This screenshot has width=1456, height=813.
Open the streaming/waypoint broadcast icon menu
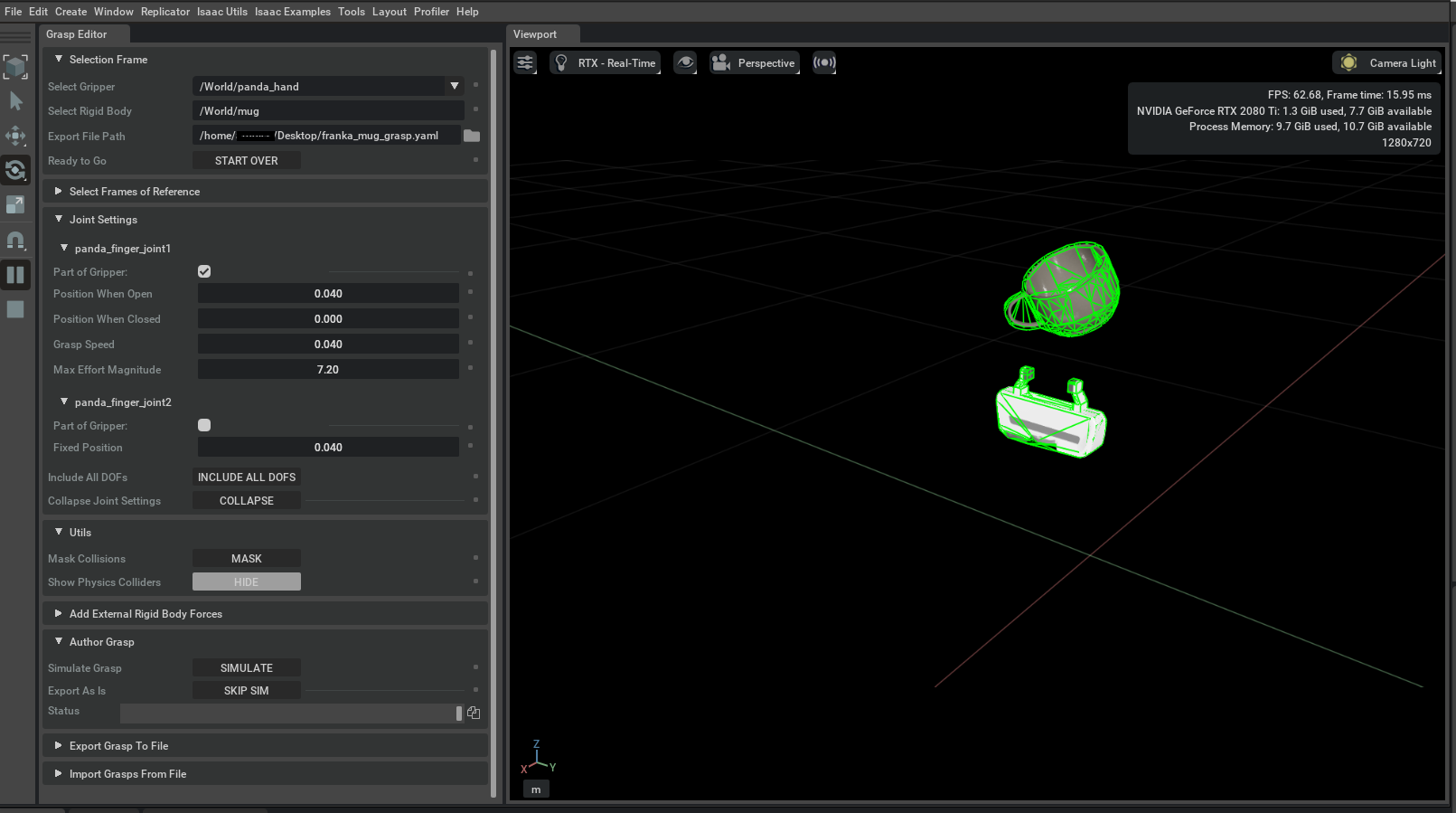(823, 62)
